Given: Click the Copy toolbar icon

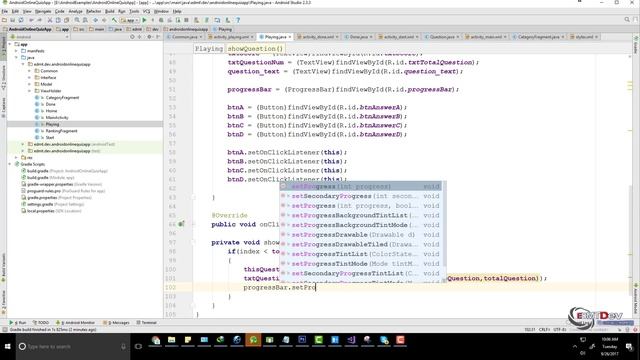Looking at the screenshot, I should point(58,20).
